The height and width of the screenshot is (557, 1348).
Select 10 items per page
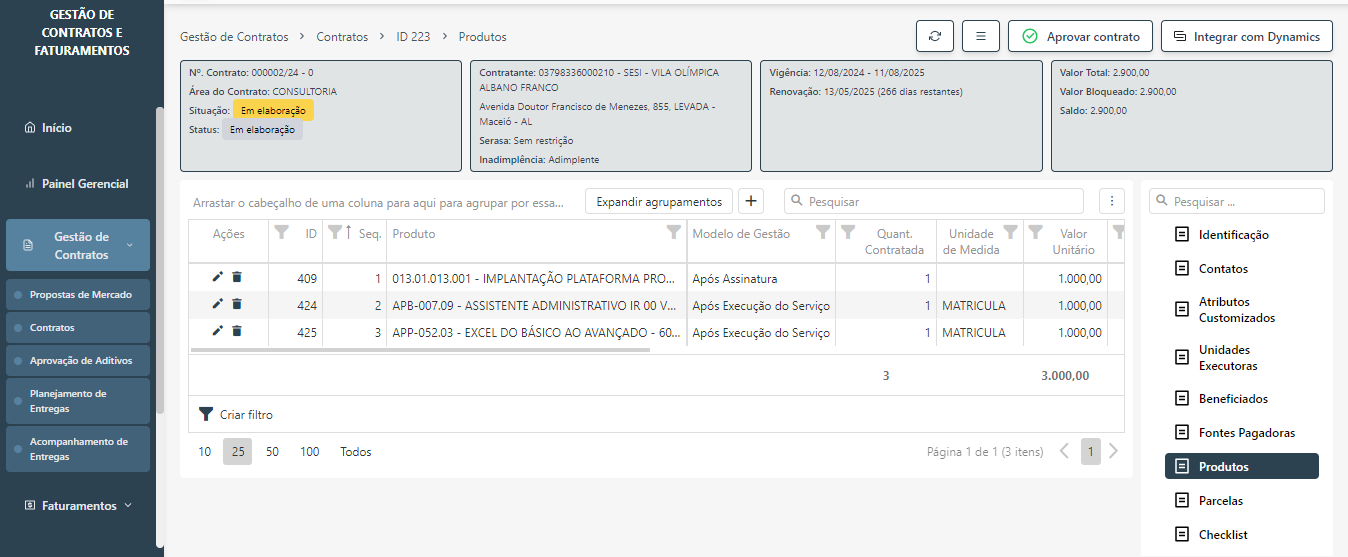(x=204, y=452)
